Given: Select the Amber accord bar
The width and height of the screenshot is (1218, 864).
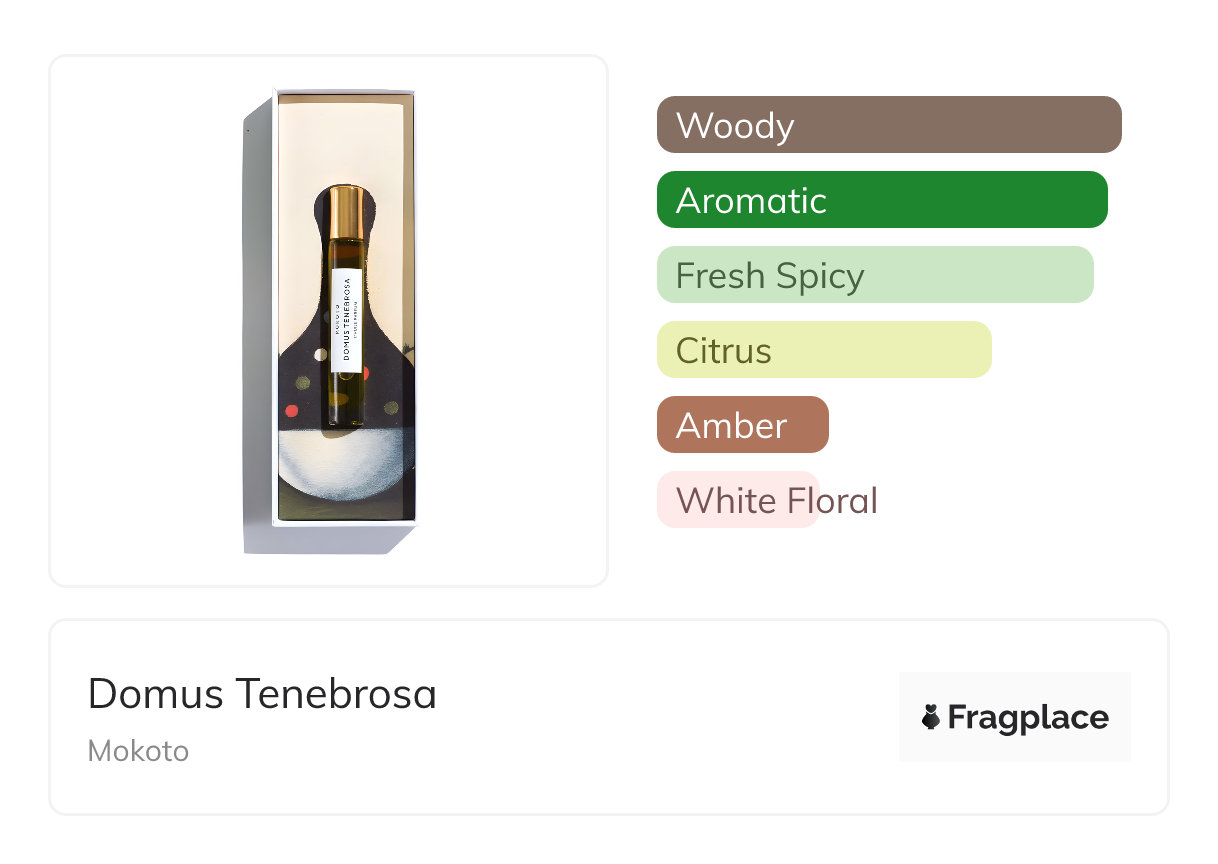Looking at the screenshot, I should (x=742, y=425).
